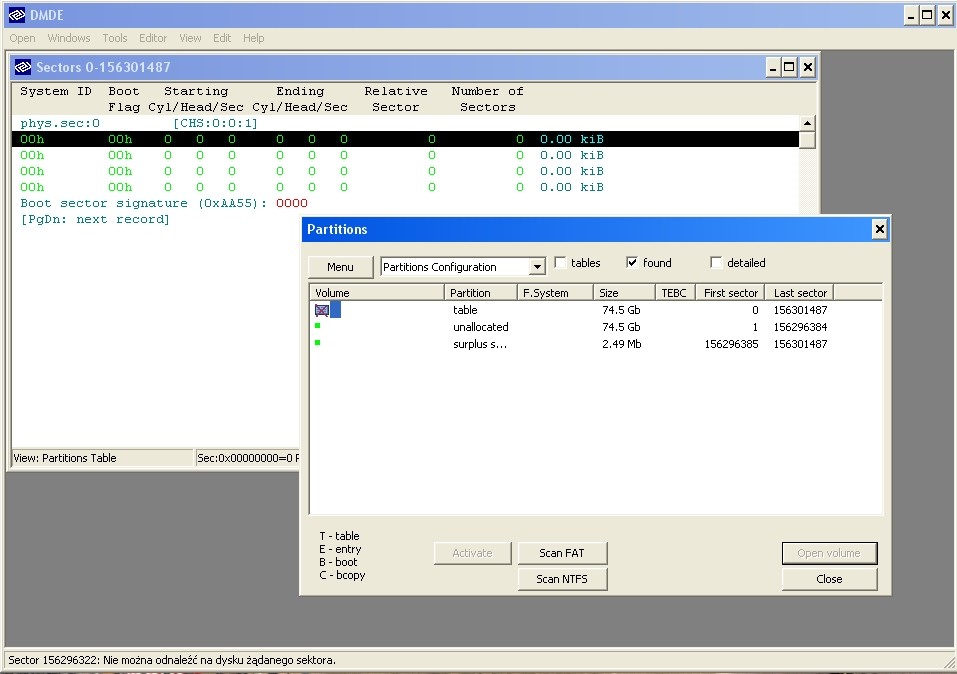Open the Tools menu
The image size is (957, 674).
pos(115,38)
